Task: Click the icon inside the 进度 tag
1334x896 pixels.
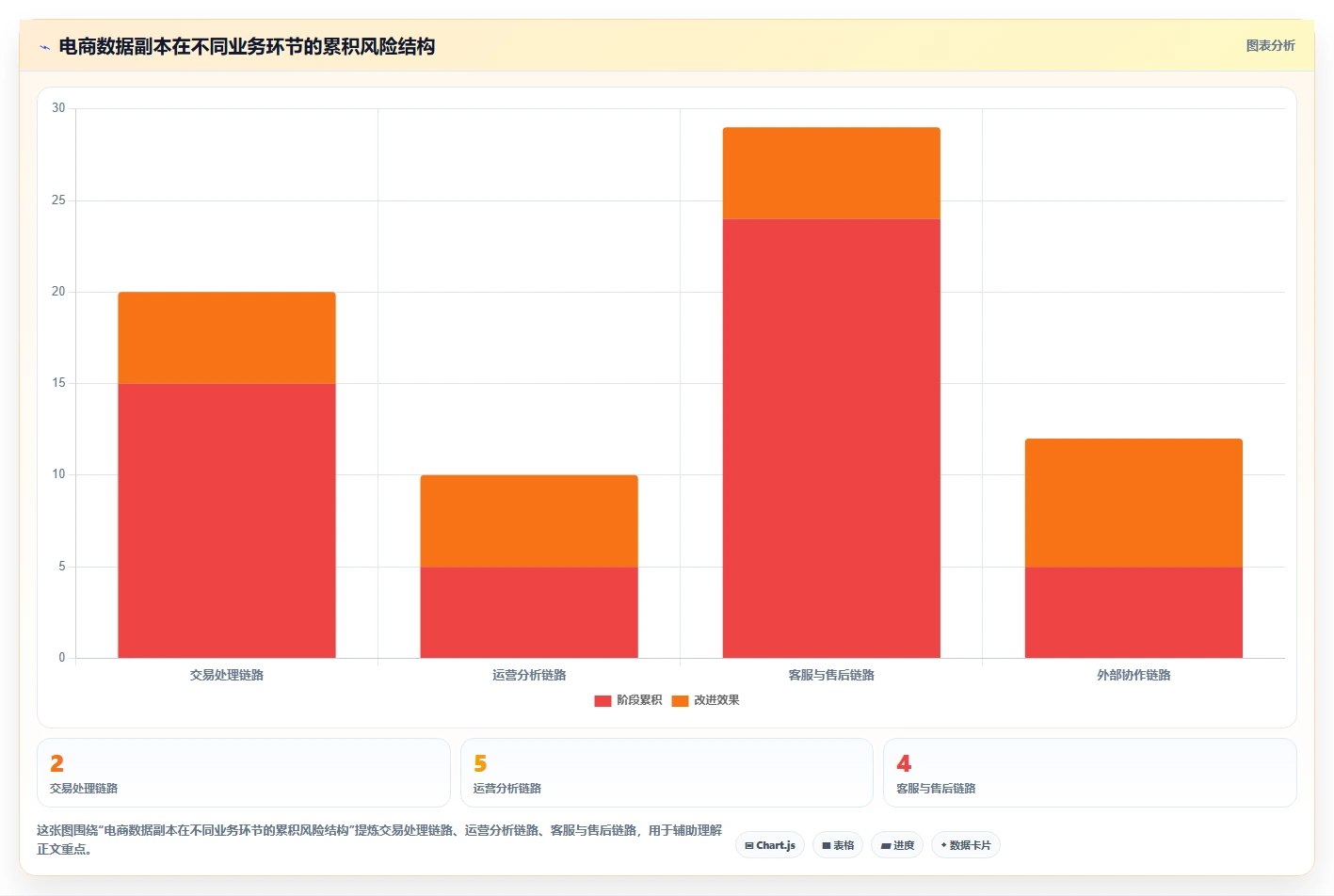Action: click(x=885, y=846)
